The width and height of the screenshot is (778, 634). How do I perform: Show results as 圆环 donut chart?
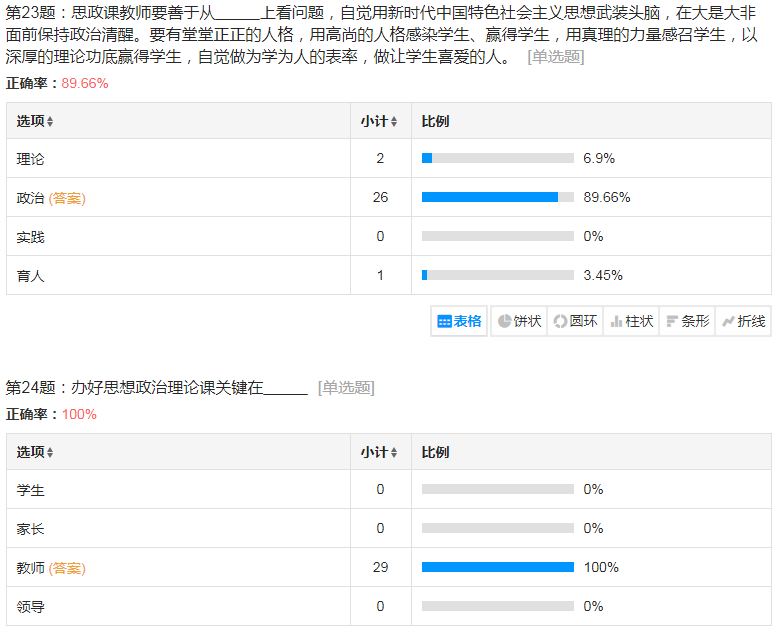[575, 321]
